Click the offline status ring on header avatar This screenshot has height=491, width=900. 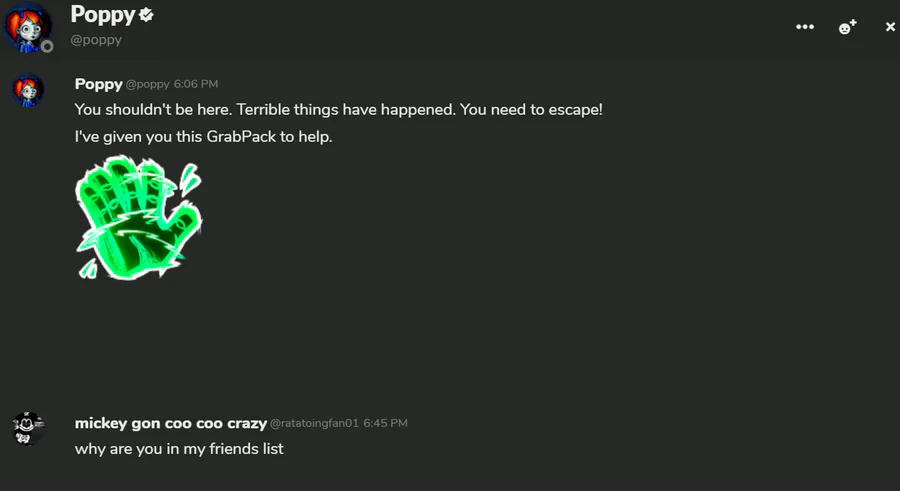coord(47,46)
